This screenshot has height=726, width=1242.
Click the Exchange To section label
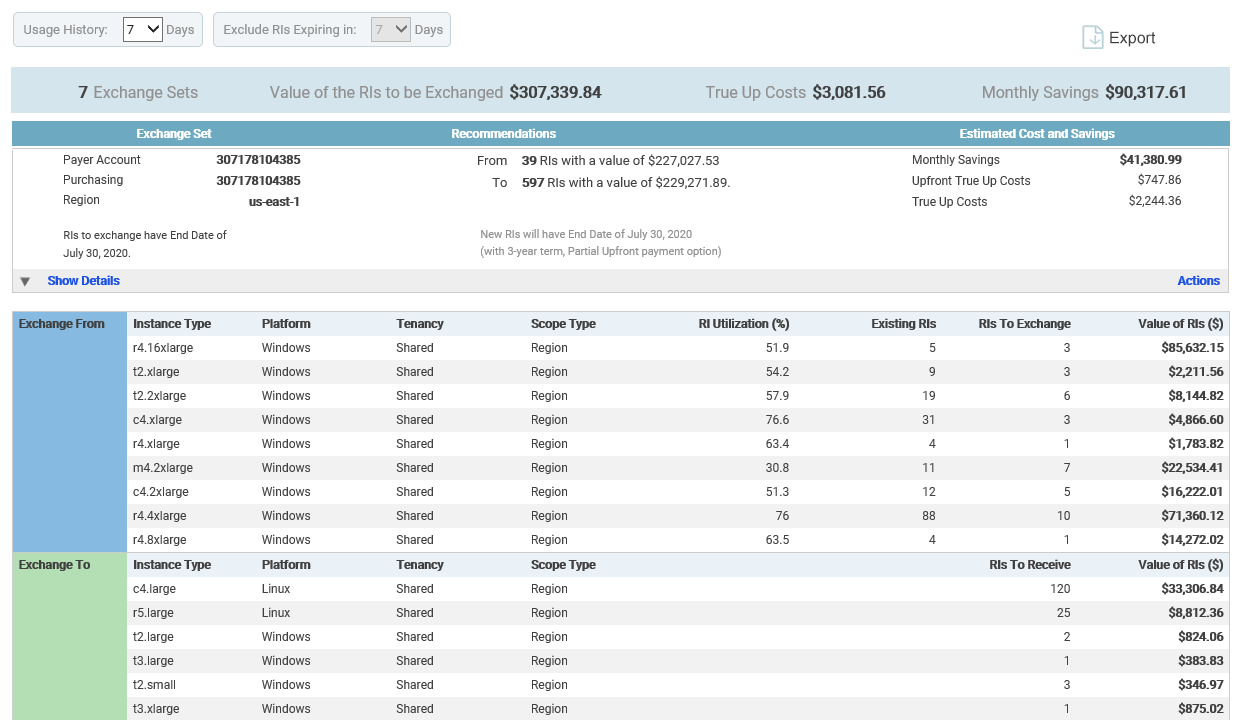click(54, 565)
